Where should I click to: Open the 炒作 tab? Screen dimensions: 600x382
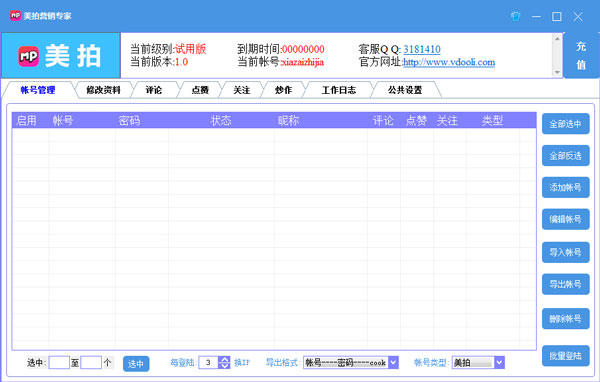(284, 90)
